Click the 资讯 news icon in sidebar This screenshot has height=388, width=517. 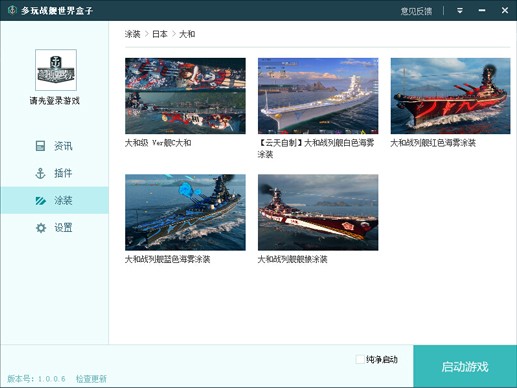[40, 146]
